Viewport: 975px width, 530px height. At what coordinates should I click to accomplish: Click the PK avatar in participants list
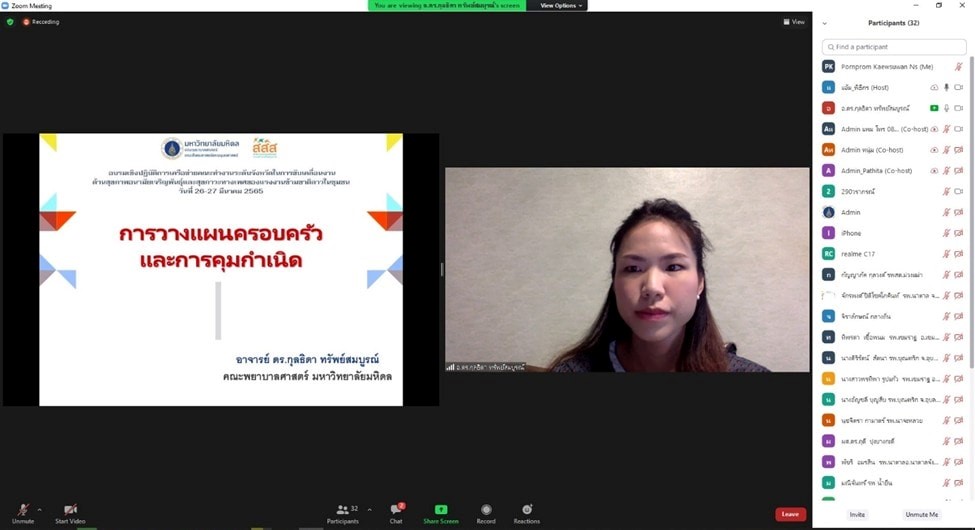[828, 67]
